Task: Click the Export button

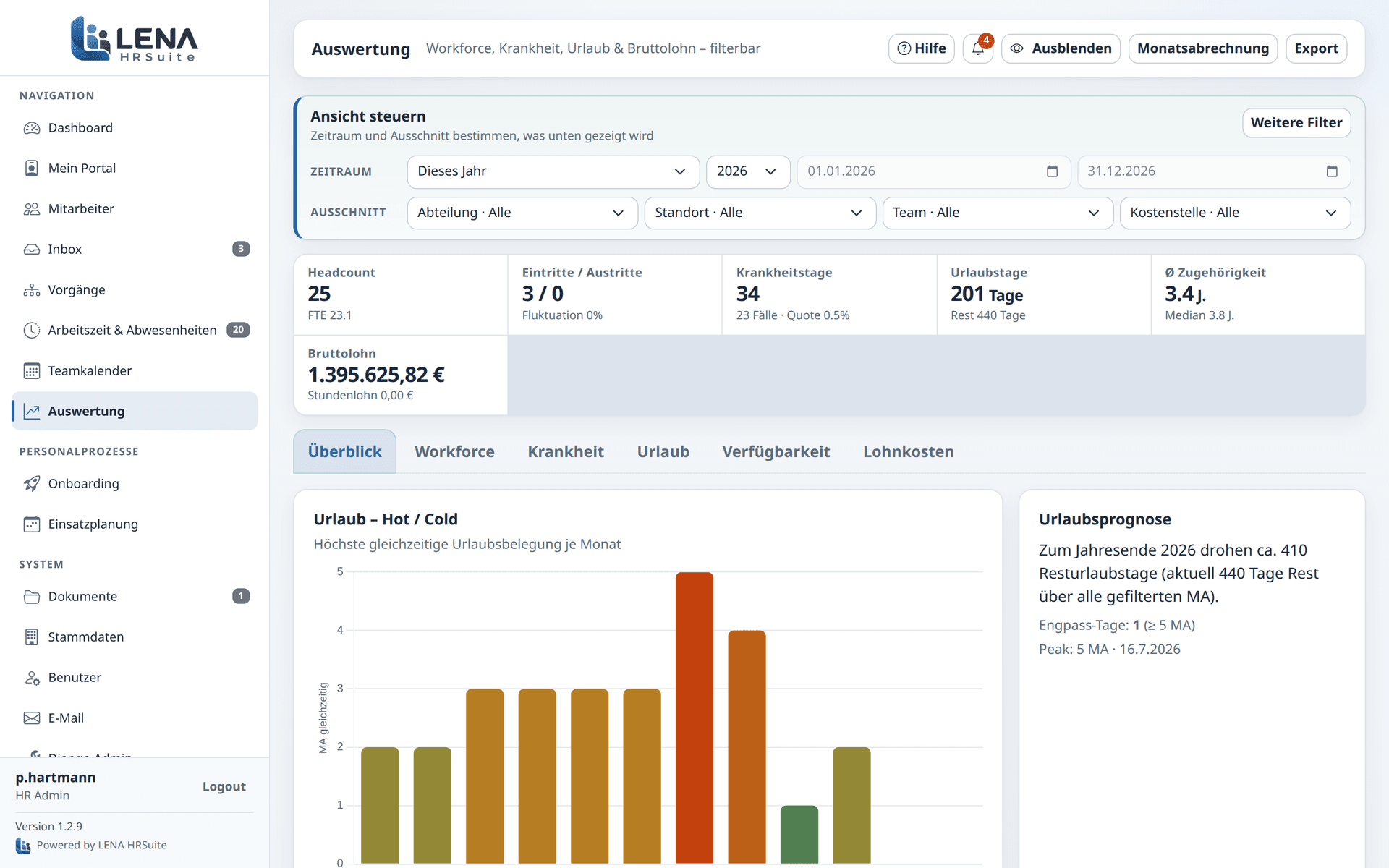Action: [1316, 48]
